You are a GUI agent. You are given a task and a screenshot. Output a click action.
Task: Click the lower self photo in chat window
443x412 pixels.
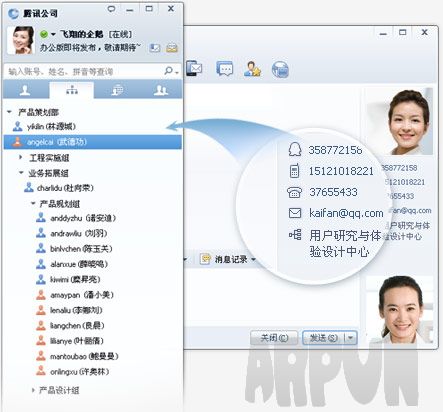(x=399, y=309)
